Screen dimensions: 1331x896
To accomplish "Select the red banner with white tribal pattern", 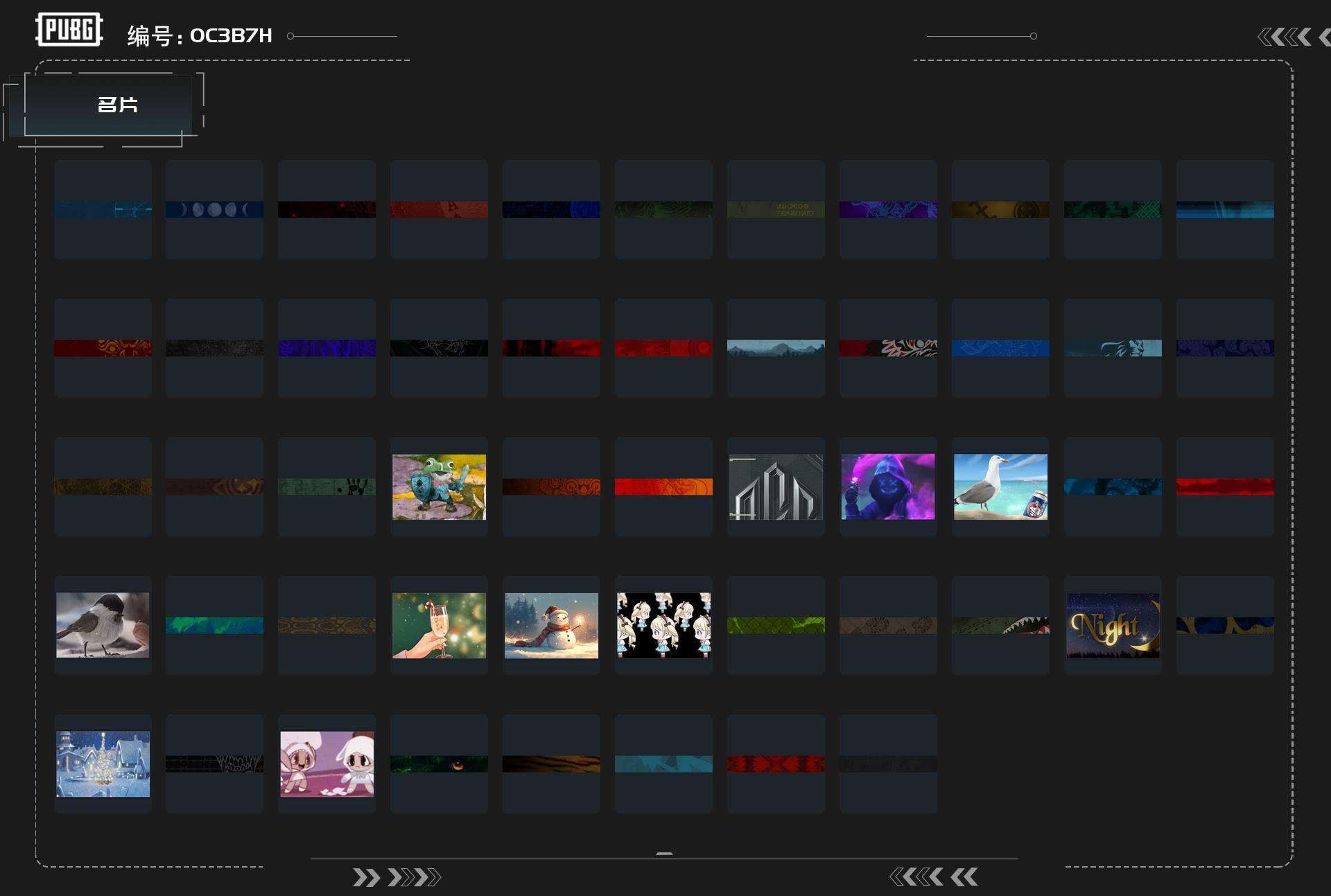I will click(x=888, y=348).
